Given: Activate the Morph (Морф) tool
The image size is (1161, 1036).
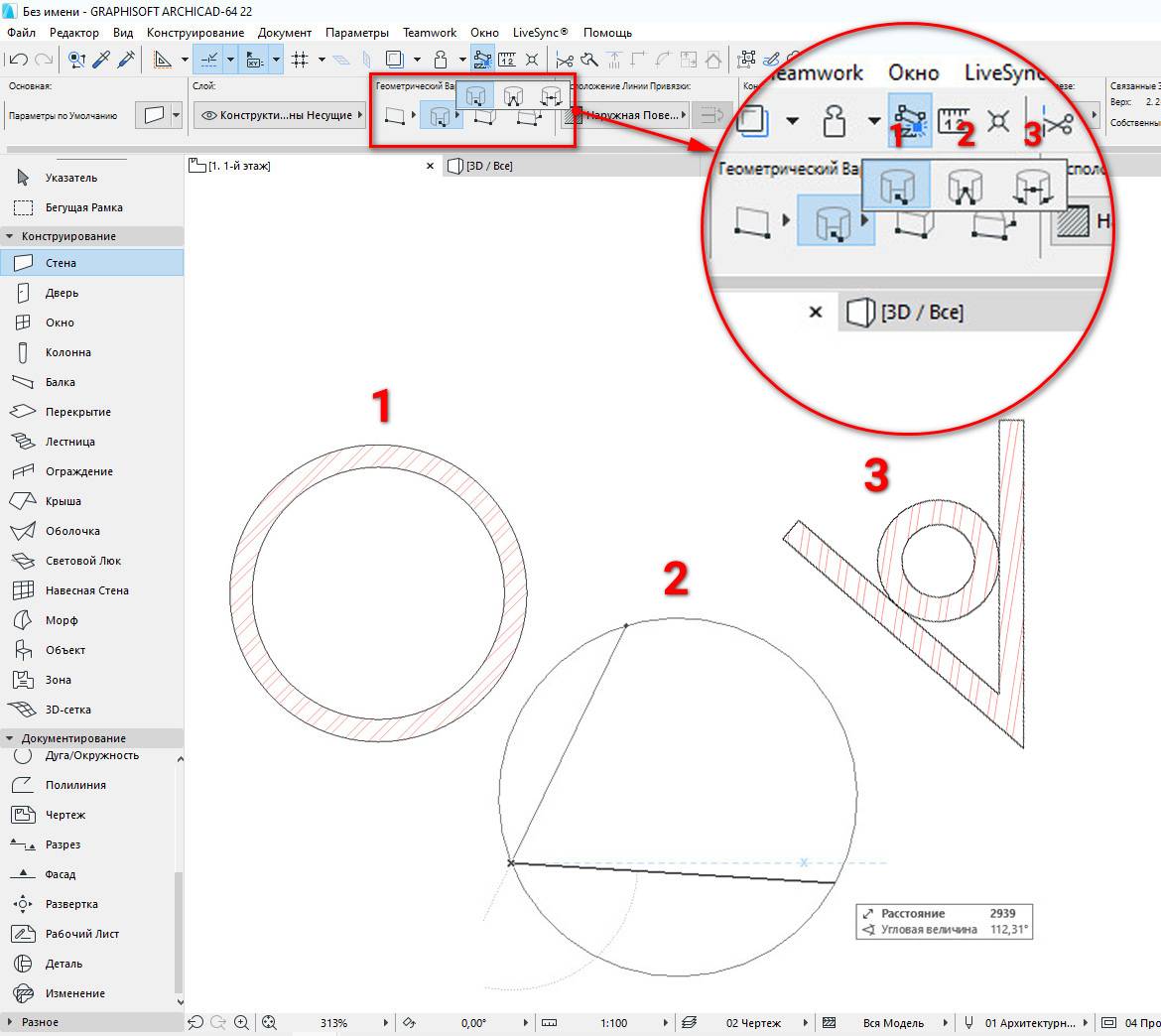Looking at the screenshot, I should 61,620.
